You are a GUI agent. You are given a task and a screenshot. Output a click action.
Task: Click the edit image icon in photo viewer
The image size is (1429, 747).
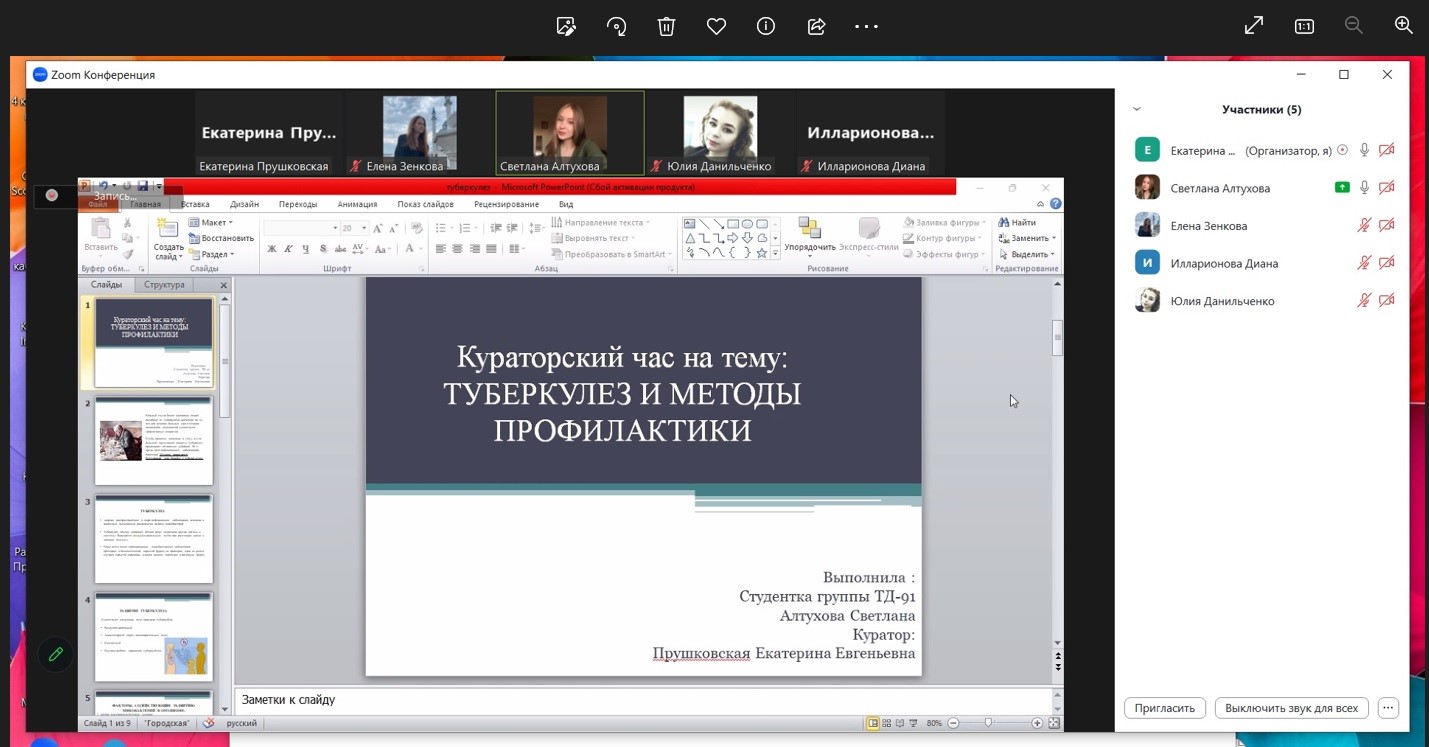tap(566, 27)
